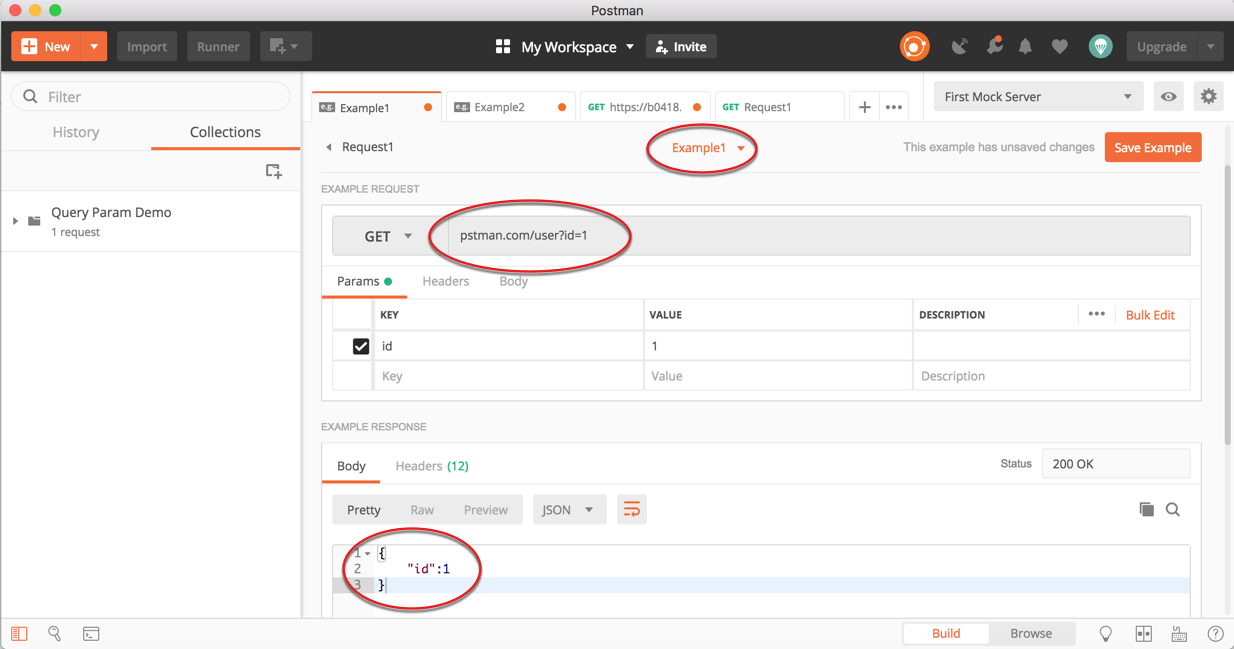Create a new collection with plus-folder icon

click(274, 171)
